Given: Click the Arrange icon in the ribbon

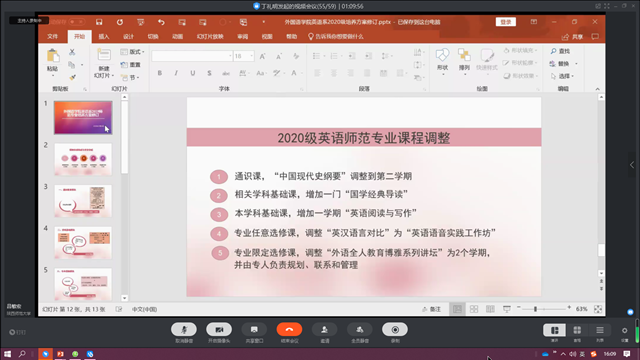Looking at the screenshot, I should click(x=464, y=55).
